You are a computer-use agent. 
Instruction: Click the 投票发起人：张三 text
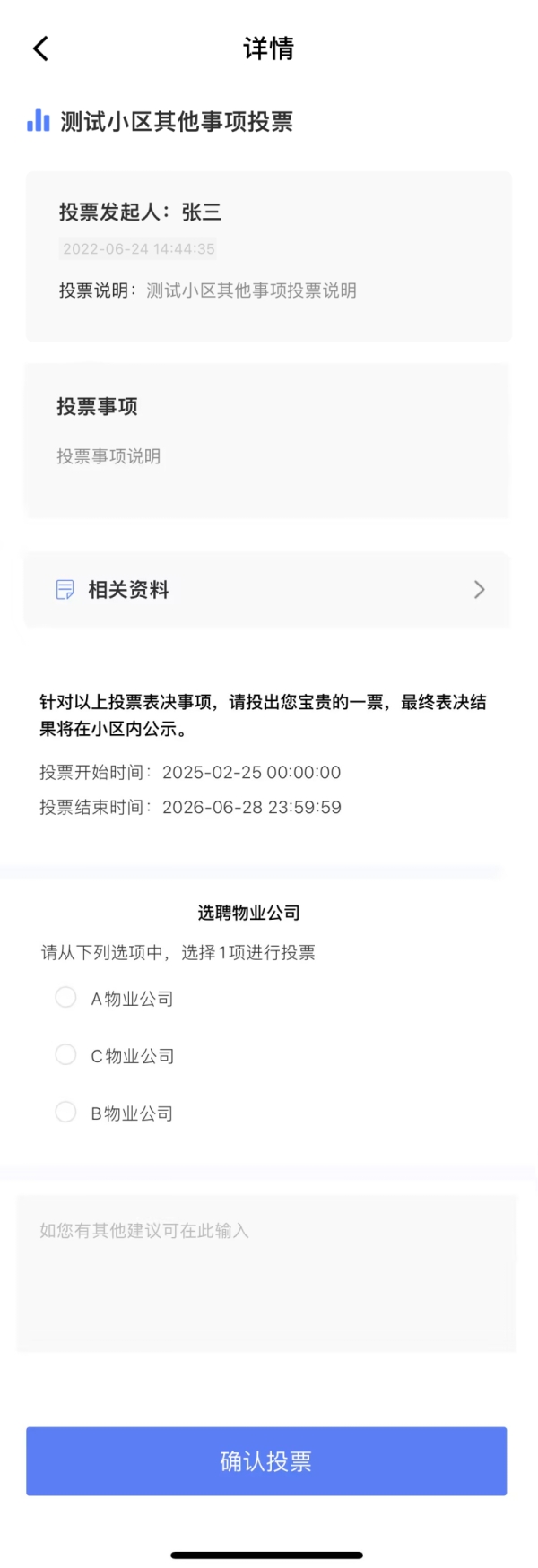tap(140, 212)
